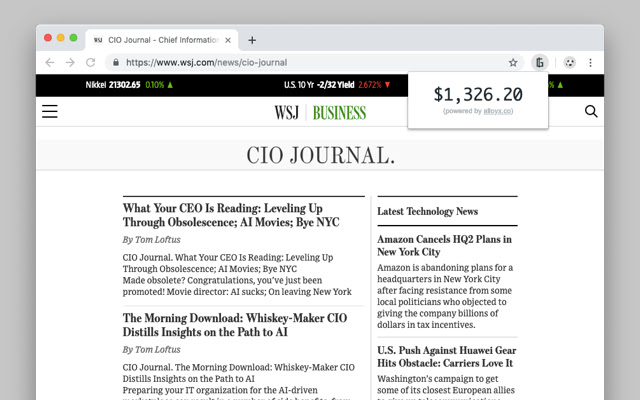
Task: Click the WSJ logo
Action: coord(287,113)
